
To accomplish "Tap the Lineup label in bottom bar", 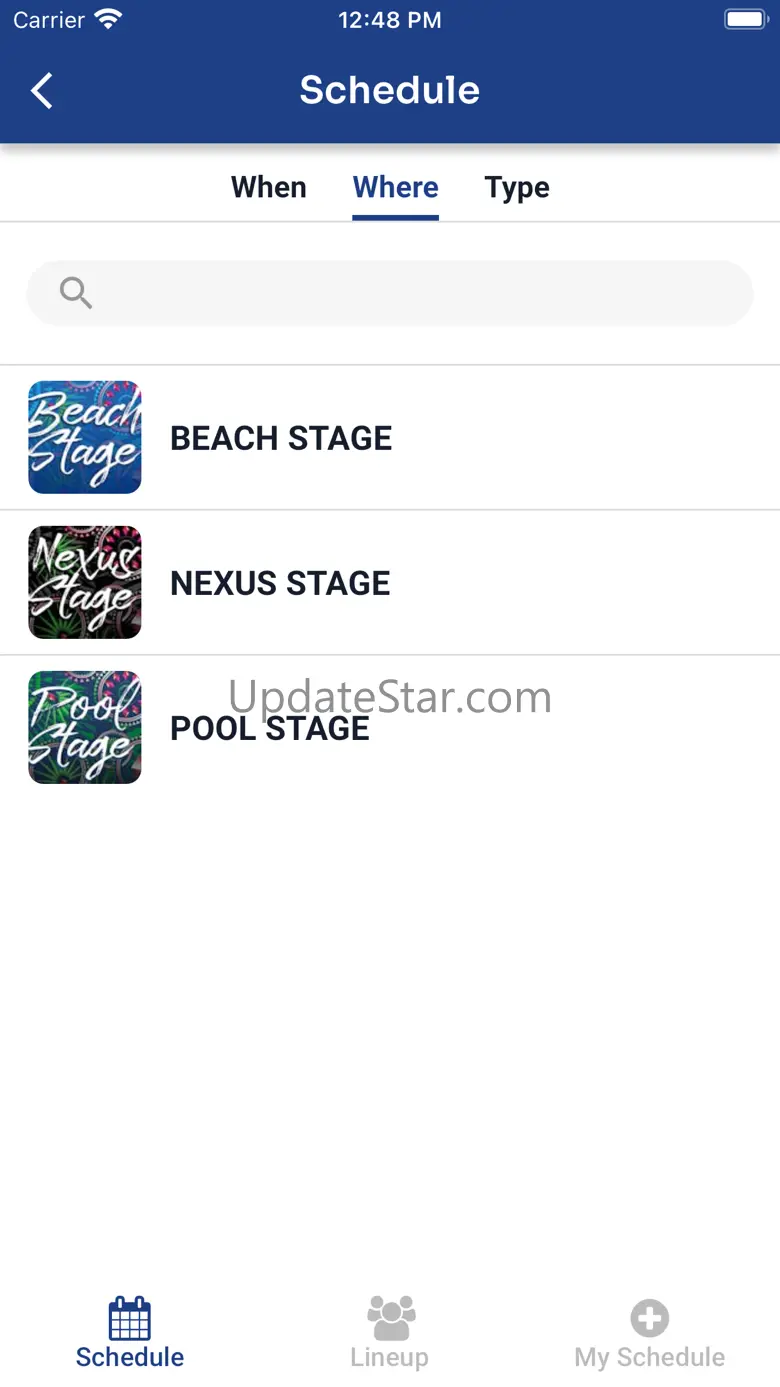I will click(x=389, y=1357).
